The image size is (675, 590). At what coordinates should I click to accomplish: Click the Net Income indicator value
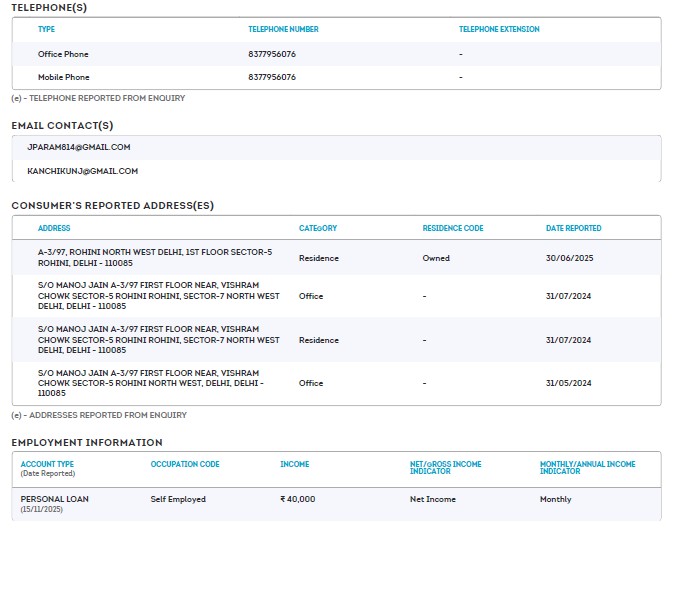433,499
